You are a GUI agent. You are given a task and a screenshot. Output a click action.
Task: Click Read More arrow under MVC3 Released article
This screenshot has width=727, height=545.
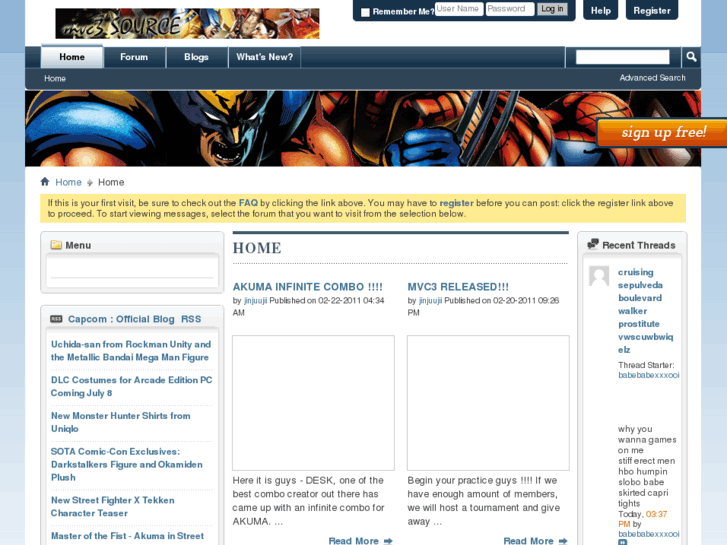coord(563,541)
